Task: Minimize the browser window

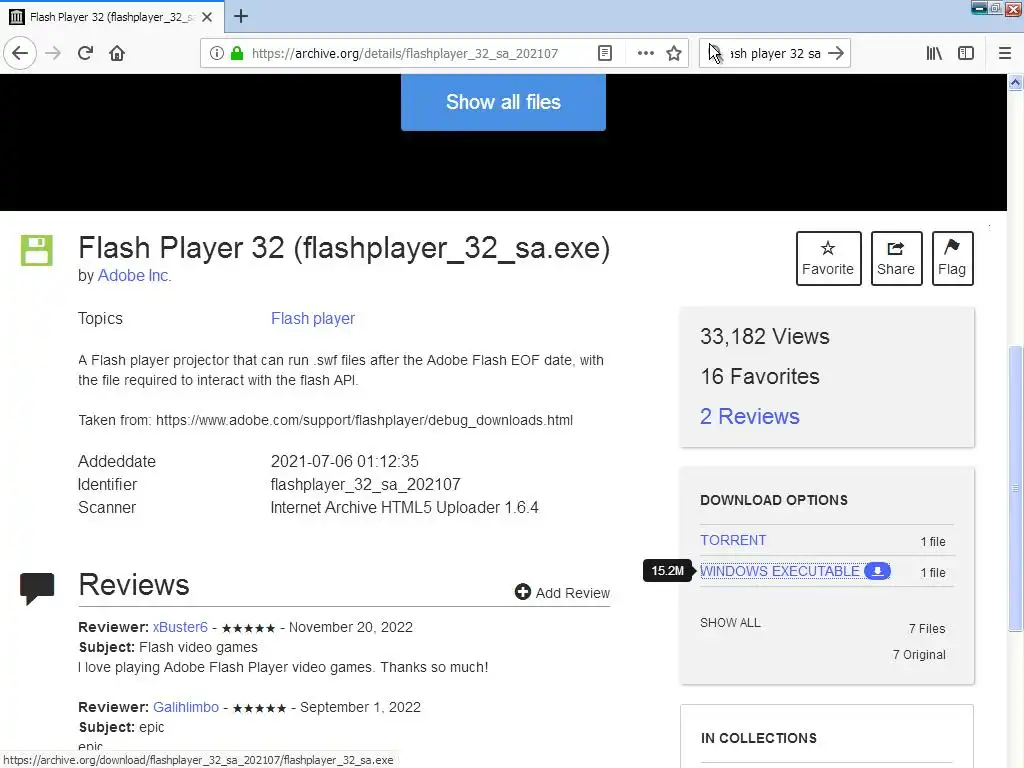Action: (x=979, y=8)
